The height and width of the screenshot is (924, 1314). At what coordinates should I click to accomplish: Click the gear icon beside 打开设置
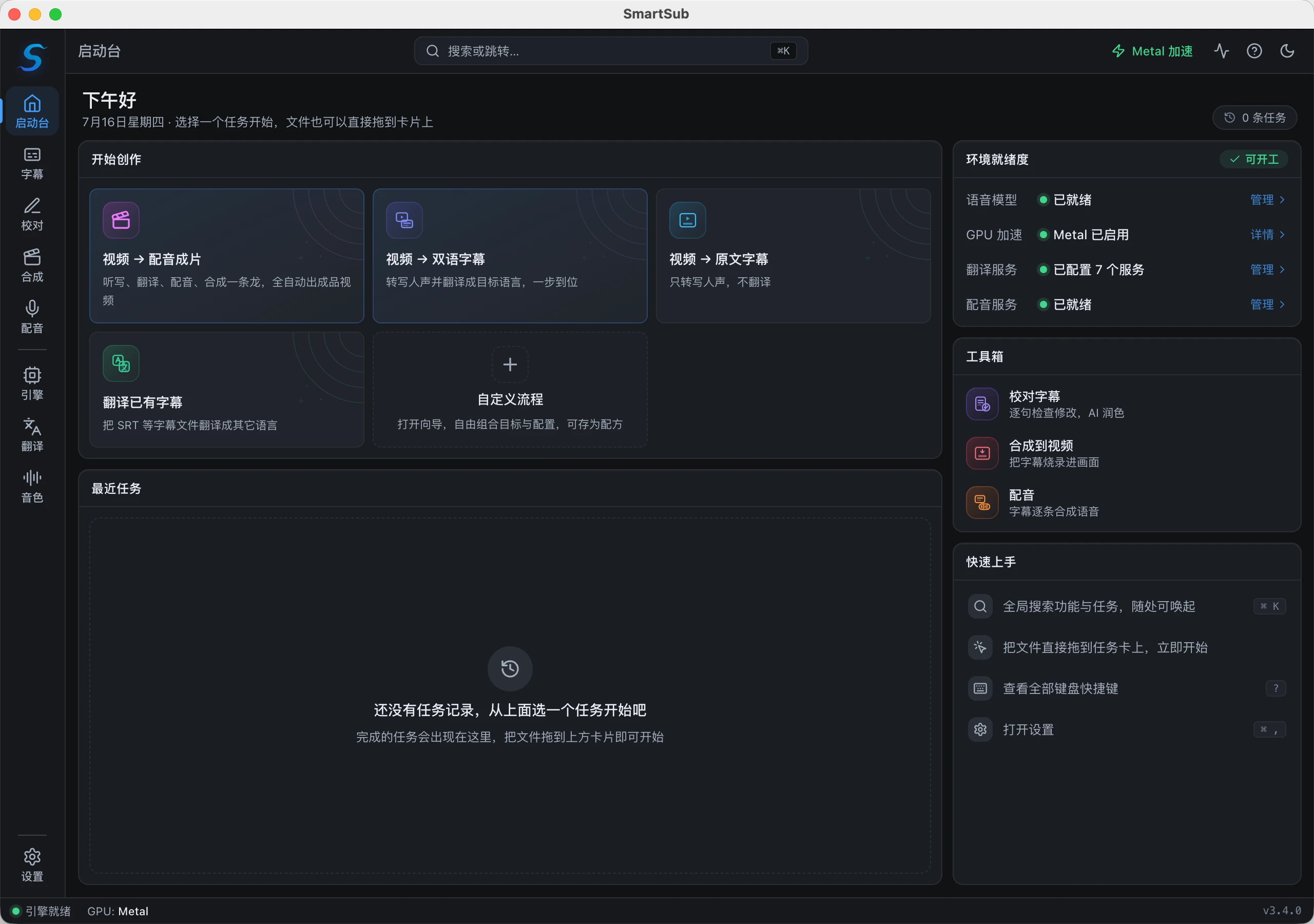980,730
